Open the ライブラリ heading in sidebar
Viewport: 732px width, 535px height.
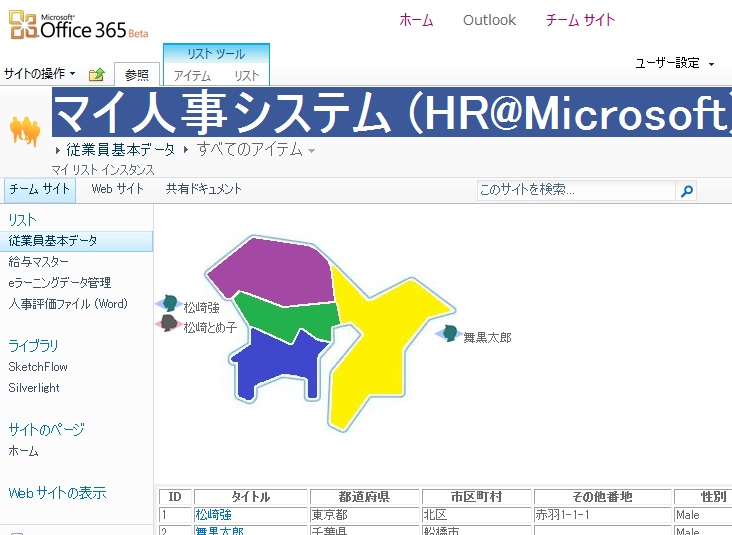click(x=33, y=345)
